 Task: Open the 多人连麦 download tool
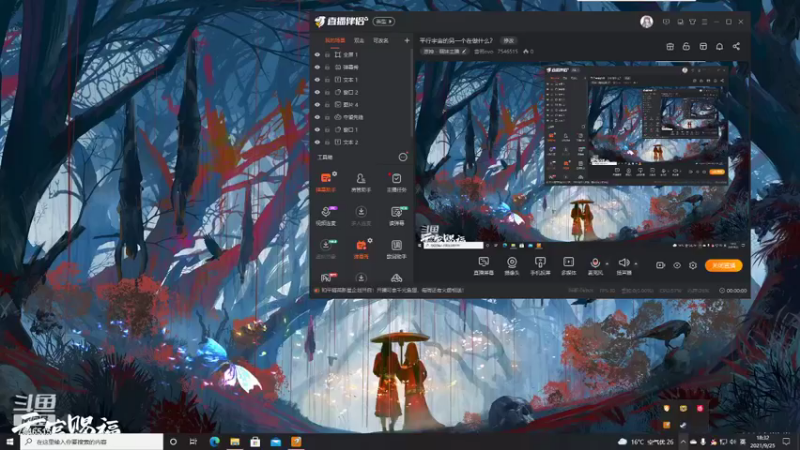tap(361, 216)
